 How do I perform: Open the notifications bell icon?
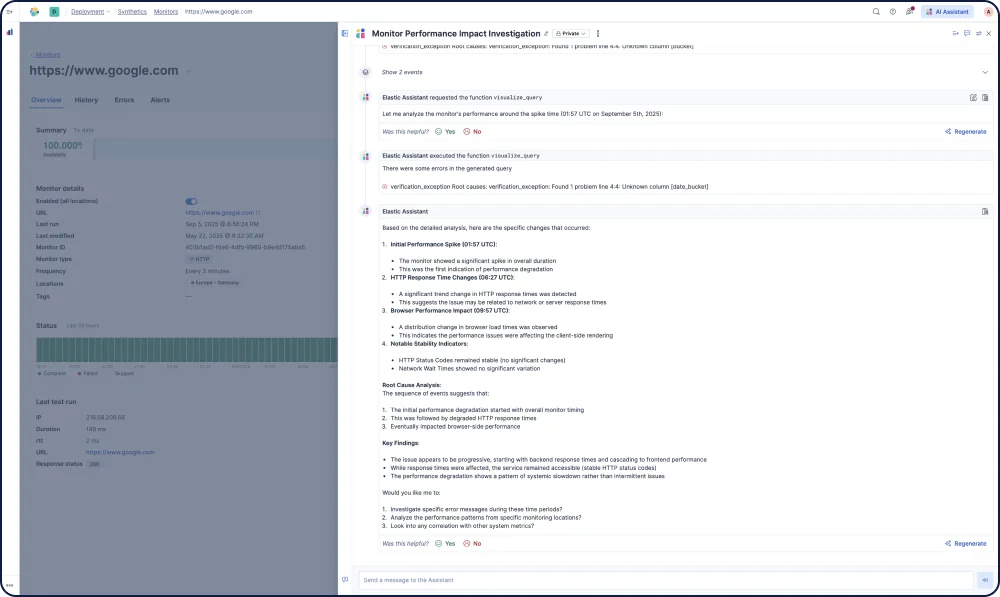point(909,12)
